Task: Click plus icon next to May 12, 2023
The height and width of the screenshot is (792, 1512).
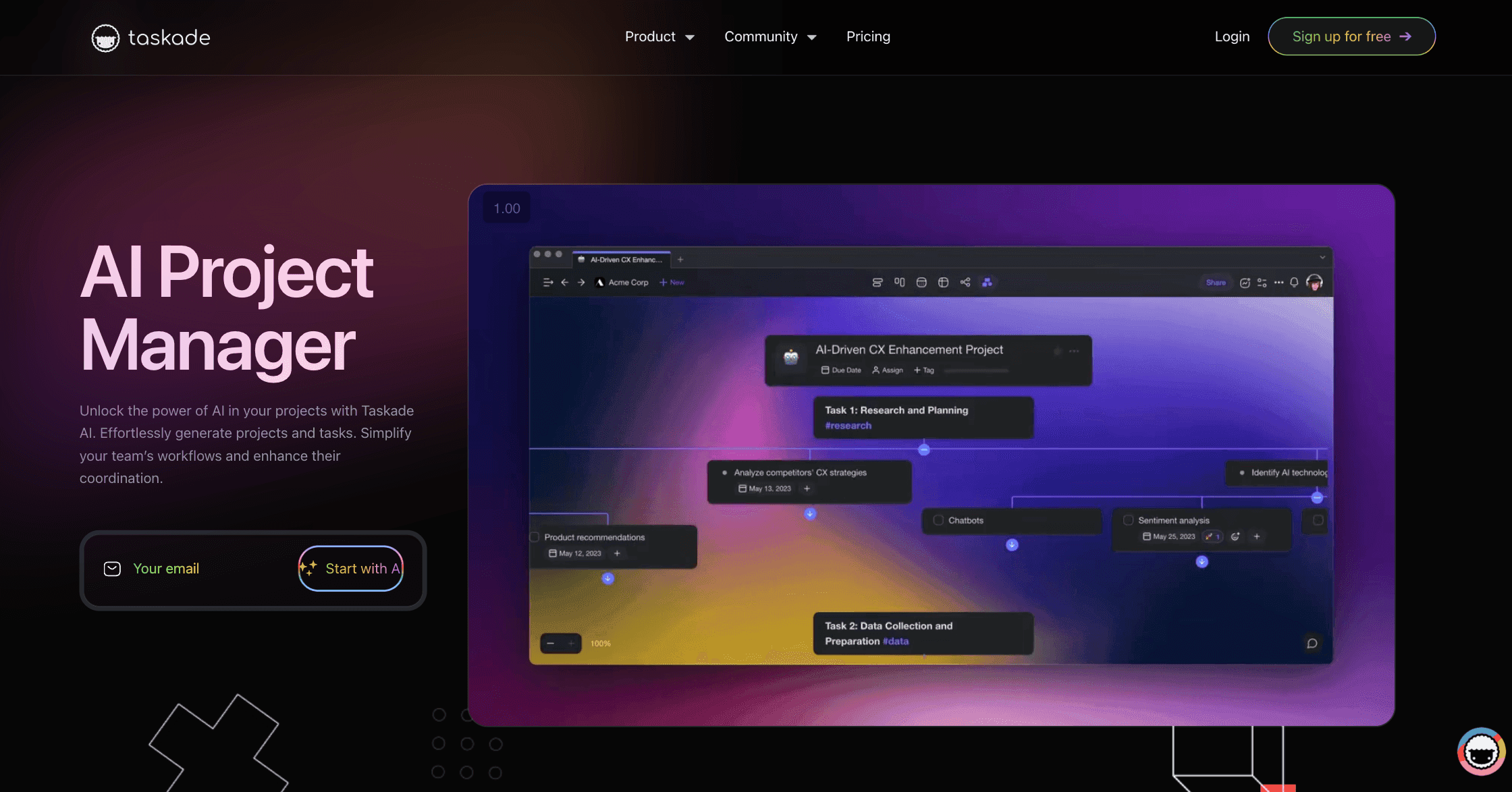Action: point(617,553)
